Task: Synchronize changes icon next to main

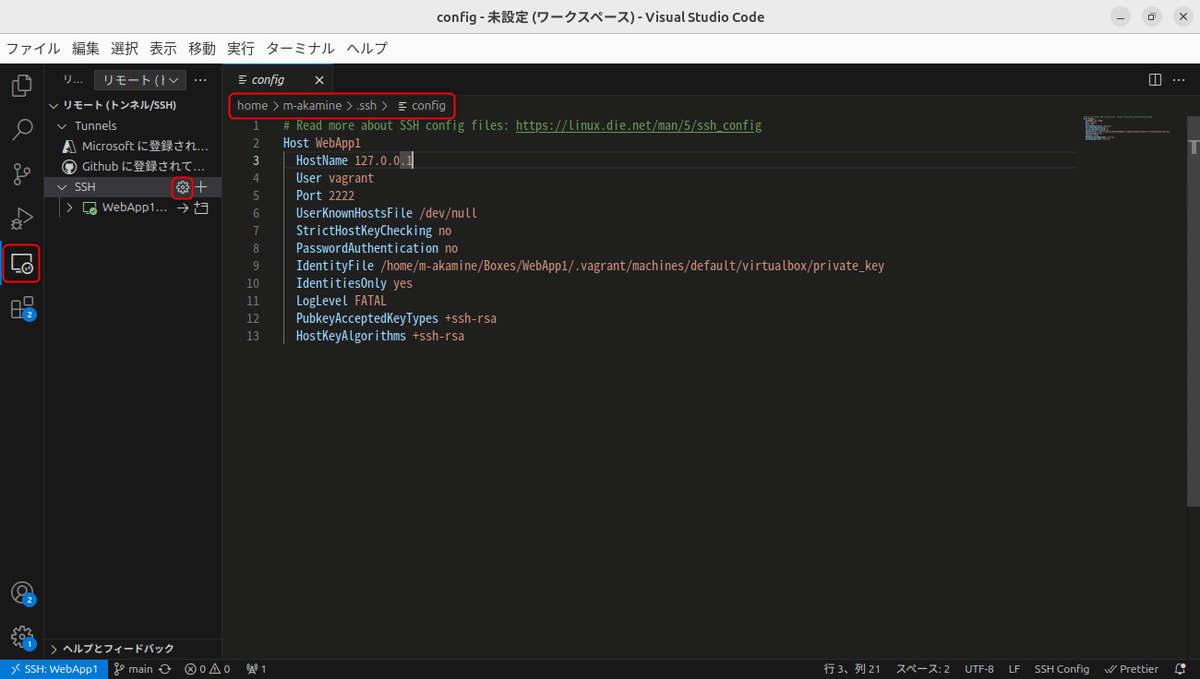Action: (165, 669)
